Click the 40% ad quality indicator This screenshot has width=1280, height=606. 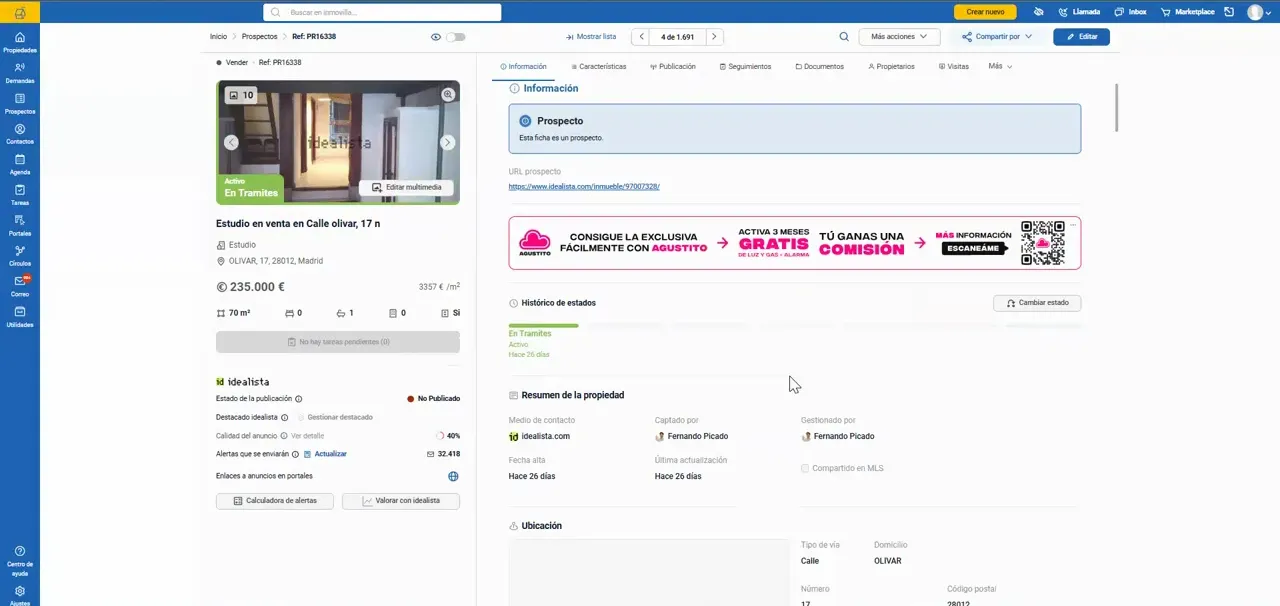(x=448, y=436)
